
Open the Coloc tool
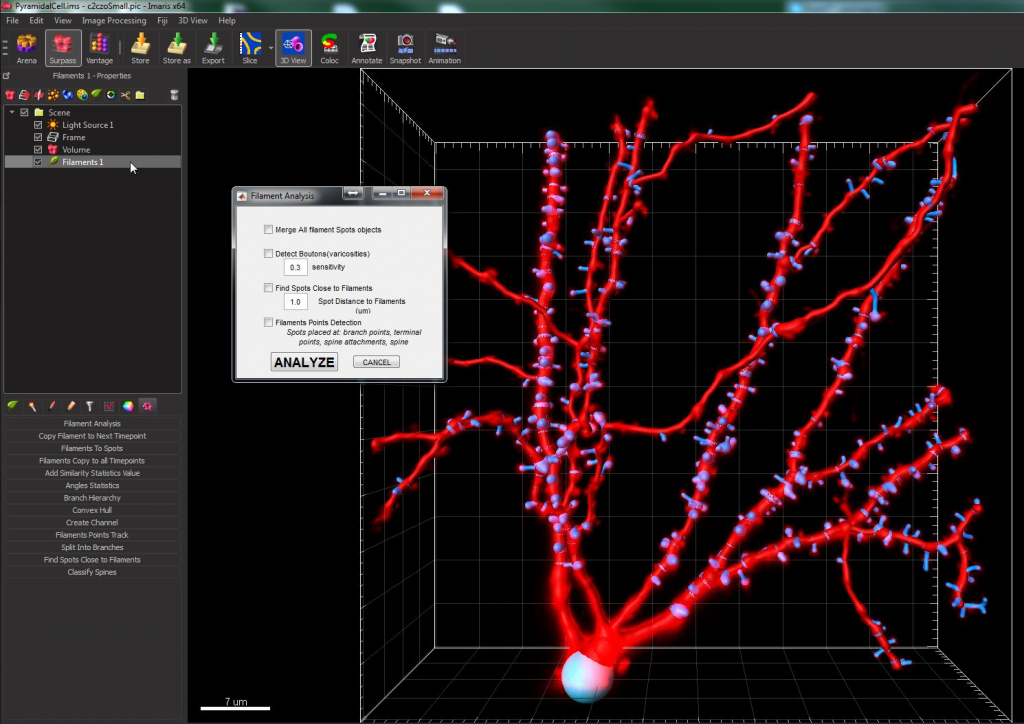(329, 49)
